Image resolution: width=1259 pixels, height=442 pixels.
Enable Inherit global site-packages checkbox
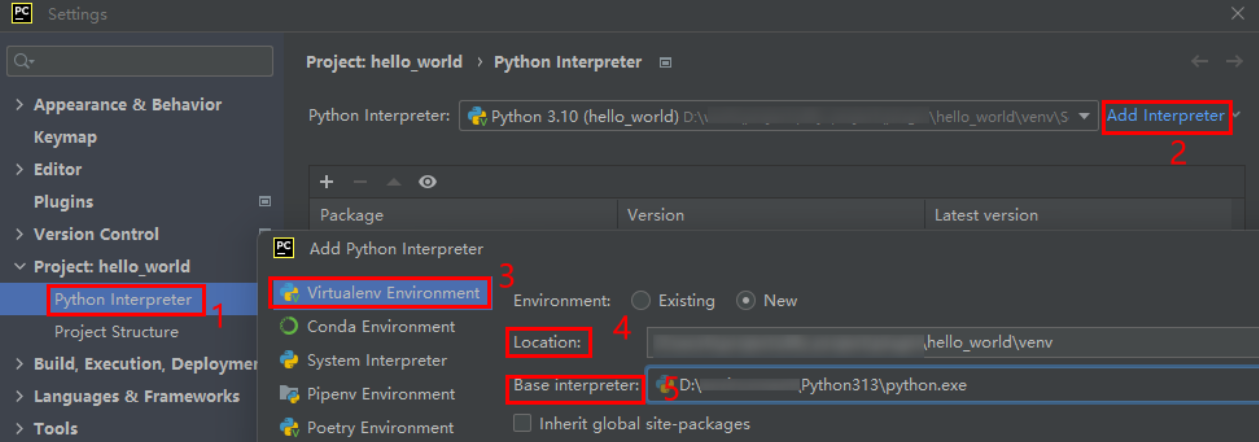tap(522, 423)
